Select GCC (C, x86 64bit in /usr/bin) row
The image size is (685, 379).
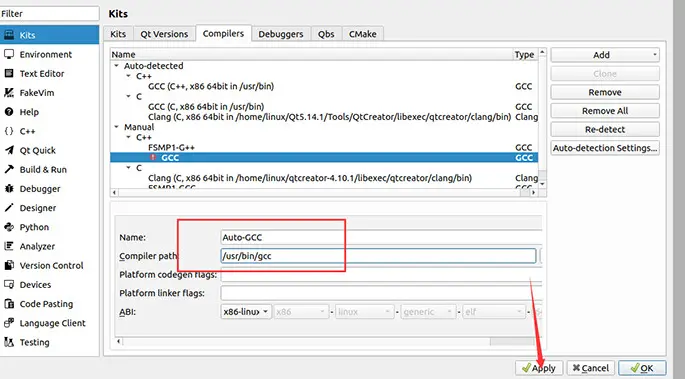(x=324, y=107)
